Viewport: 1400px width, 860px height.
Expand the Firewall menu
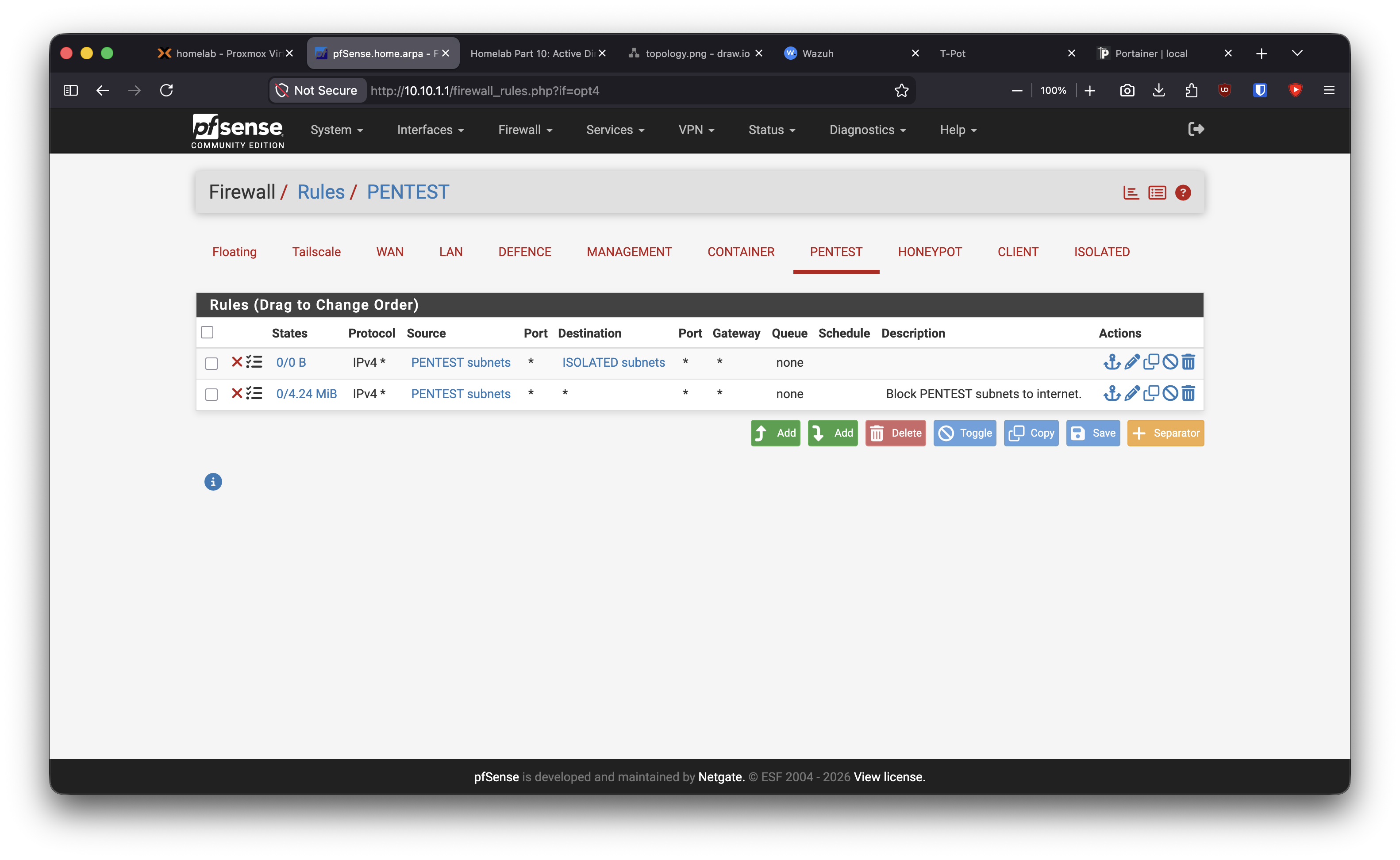tap(525, 130)
